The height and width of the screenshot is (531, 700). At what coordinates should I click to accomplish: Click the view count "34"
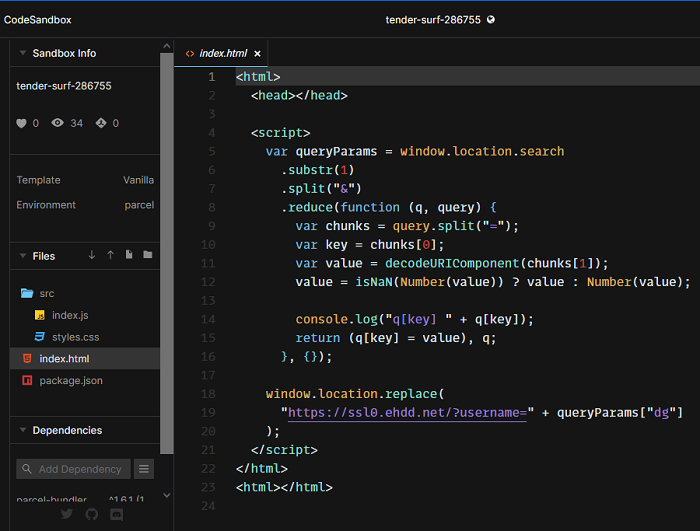(76, 123)
